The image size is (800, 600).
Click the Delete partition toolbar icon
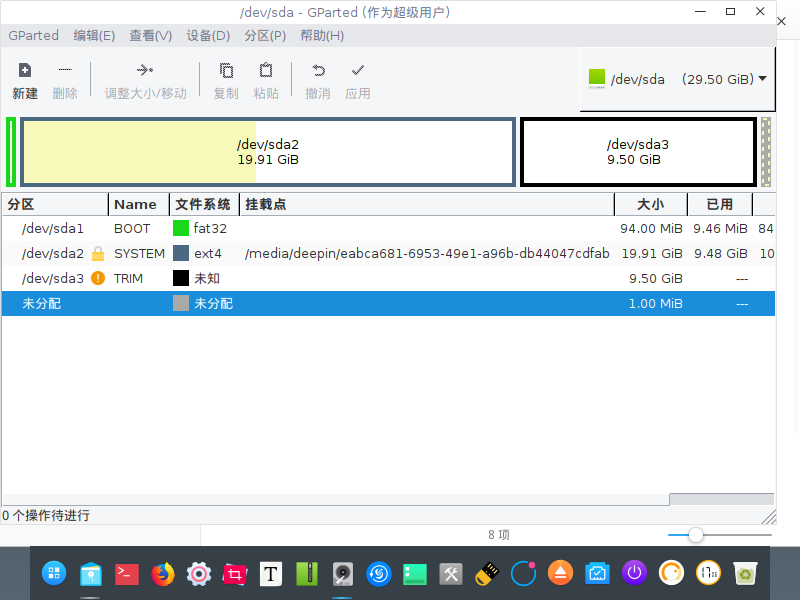[x=65, y=70]
